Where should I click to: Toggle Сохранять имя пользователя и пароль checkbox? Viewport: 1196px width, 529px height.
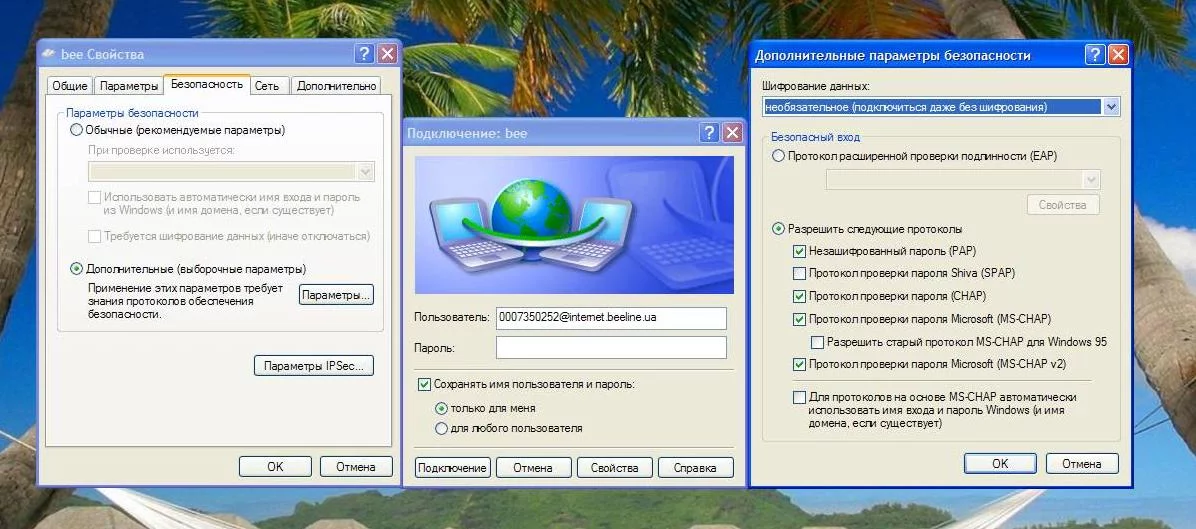tap(424, 384)
